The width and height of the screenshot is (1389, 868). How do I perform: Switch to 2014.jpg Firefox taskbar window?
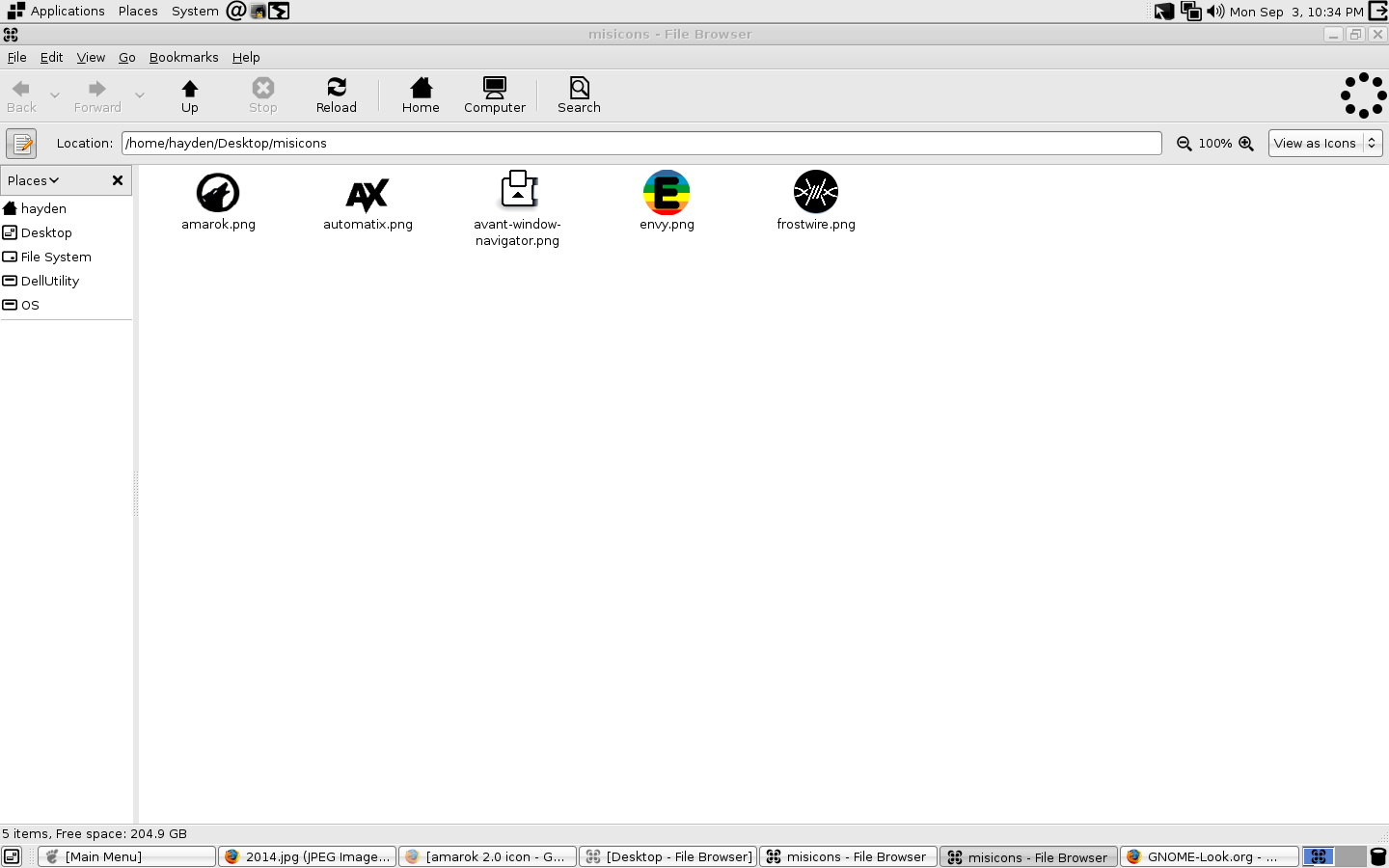(x=307, y=856)
